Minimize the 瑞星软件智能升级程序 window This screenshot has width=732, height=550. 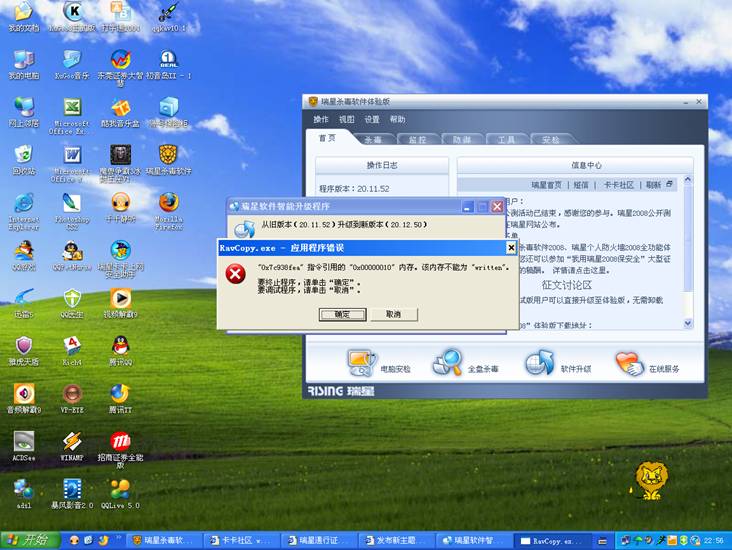467,207
